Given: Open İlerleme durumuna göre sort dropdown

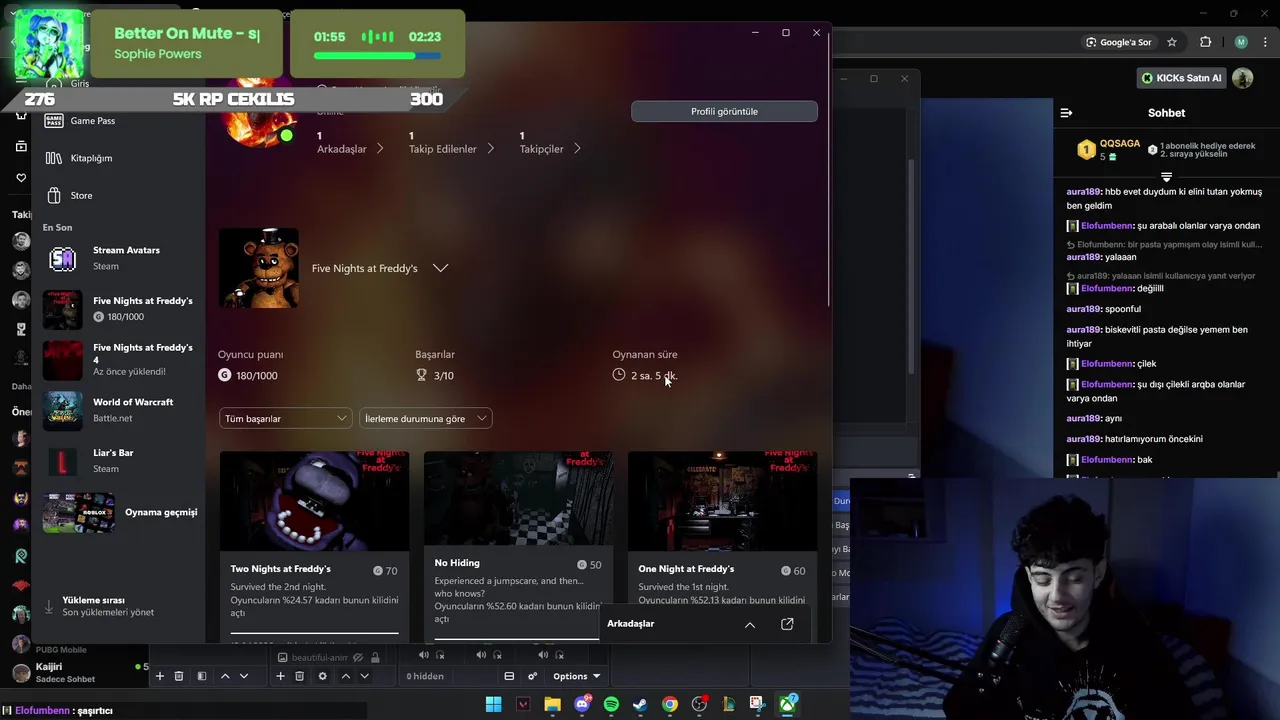Looking at the screenshot, I should (x=425, y=419).
